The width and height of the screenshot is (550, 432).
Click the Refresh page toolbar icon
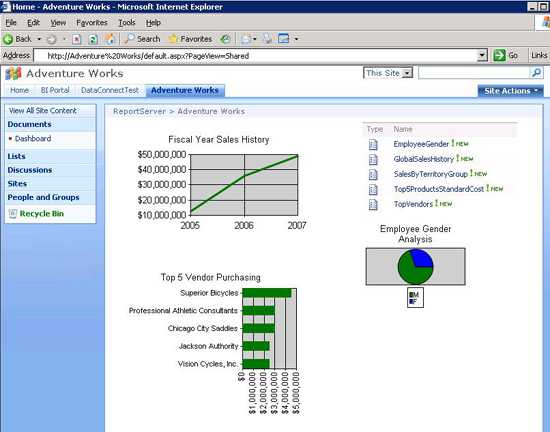pos(93,39)
